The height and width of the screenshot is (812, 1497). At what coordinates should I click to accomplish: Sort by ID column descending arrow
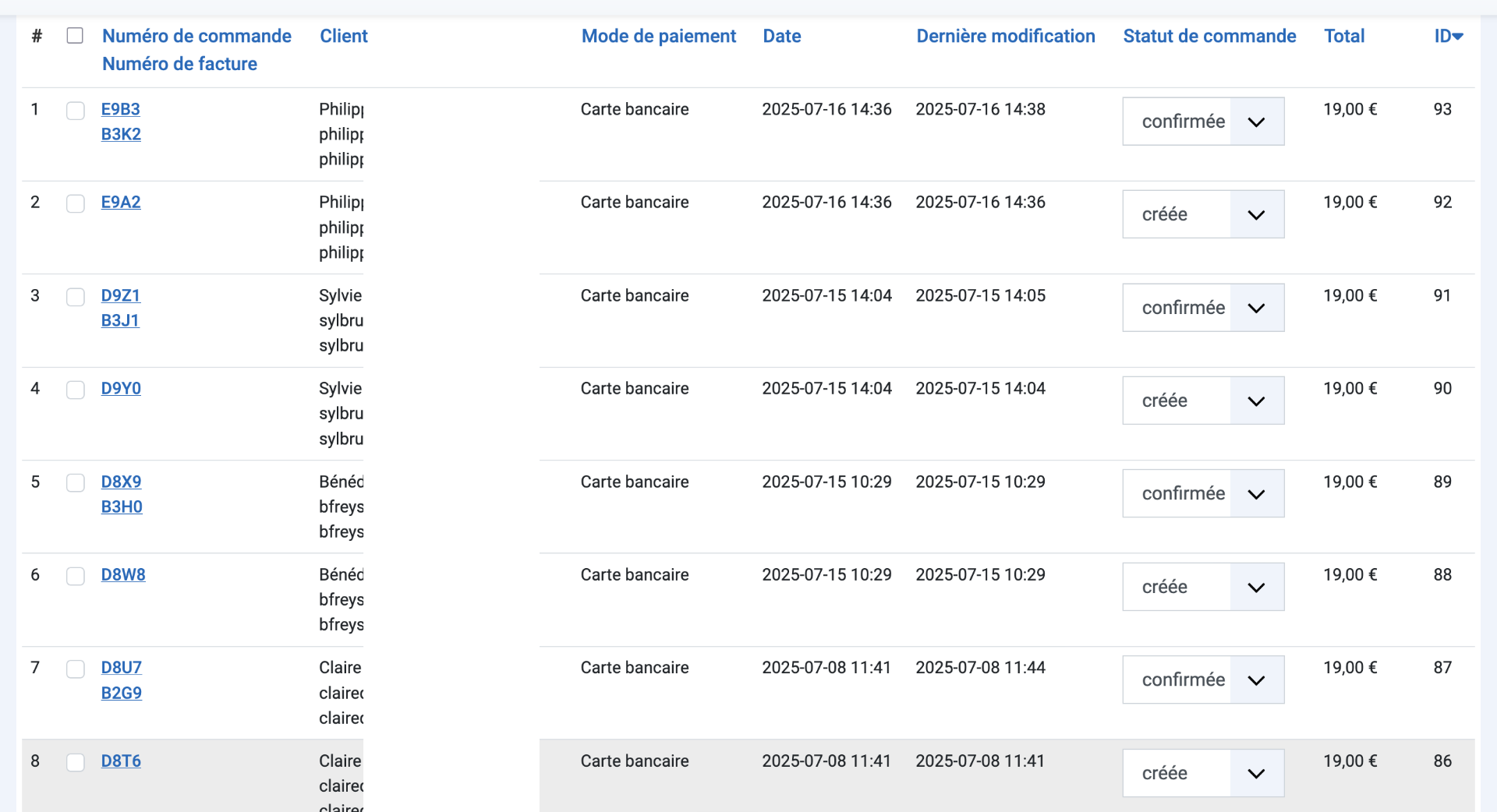(1449, 36)
